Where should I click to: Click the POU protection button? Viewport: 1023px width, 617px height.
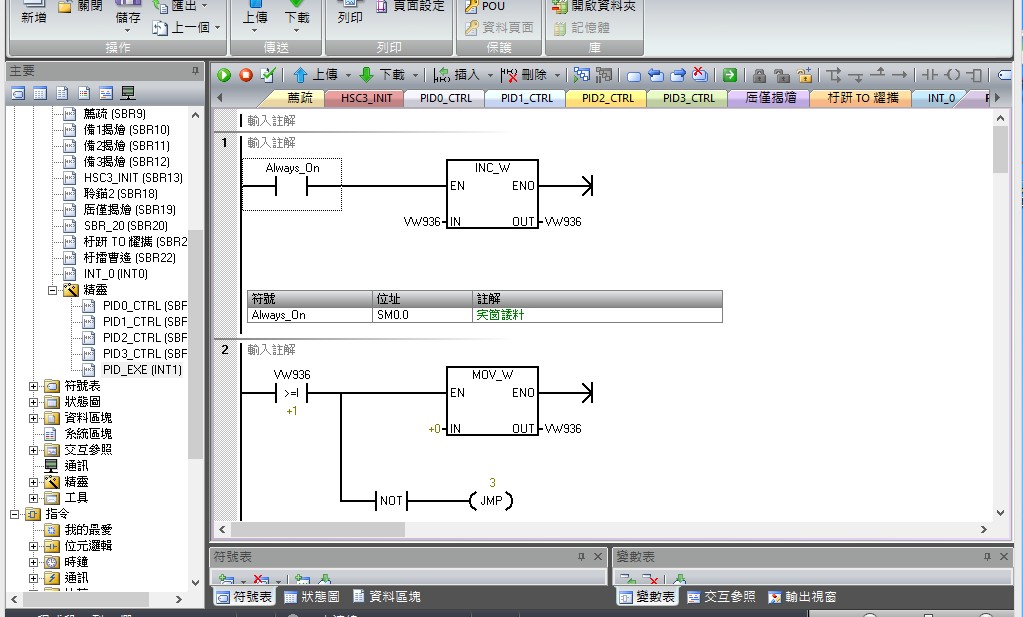point(484,6)
